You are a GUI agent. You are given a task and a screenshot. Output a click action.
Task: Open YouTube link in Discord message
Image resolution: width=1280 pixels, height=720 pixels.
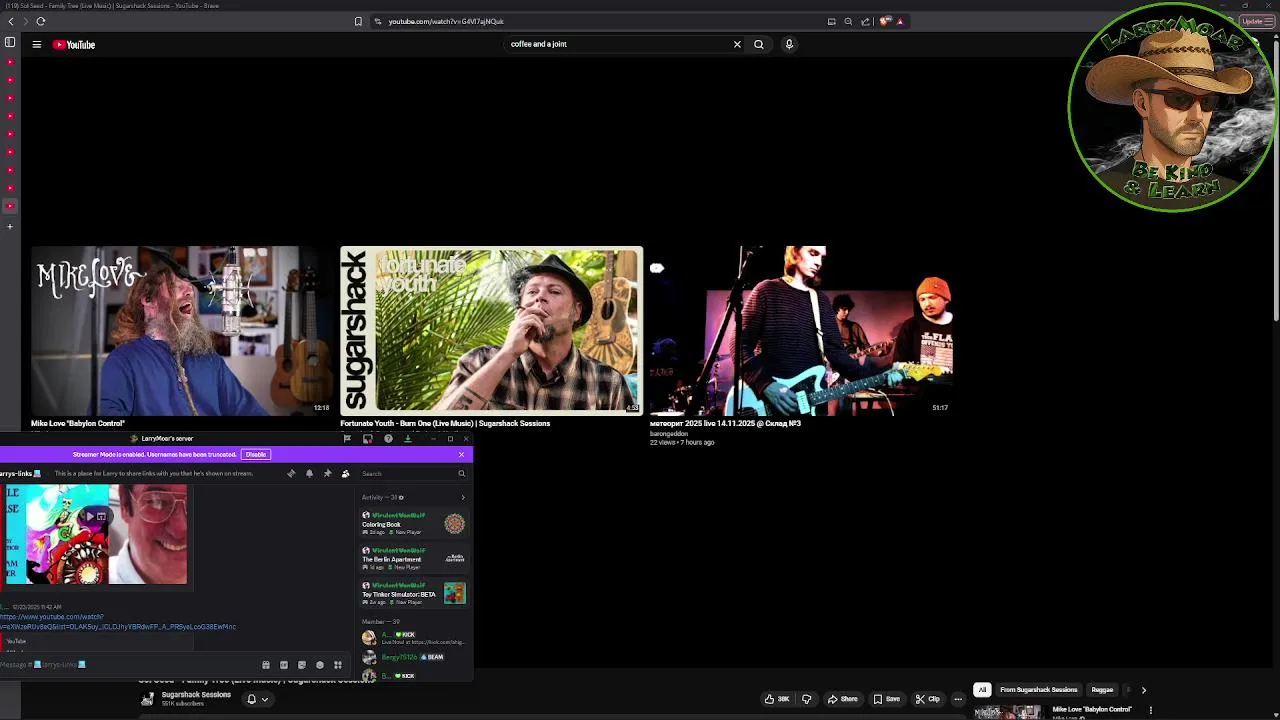[118, 622]
